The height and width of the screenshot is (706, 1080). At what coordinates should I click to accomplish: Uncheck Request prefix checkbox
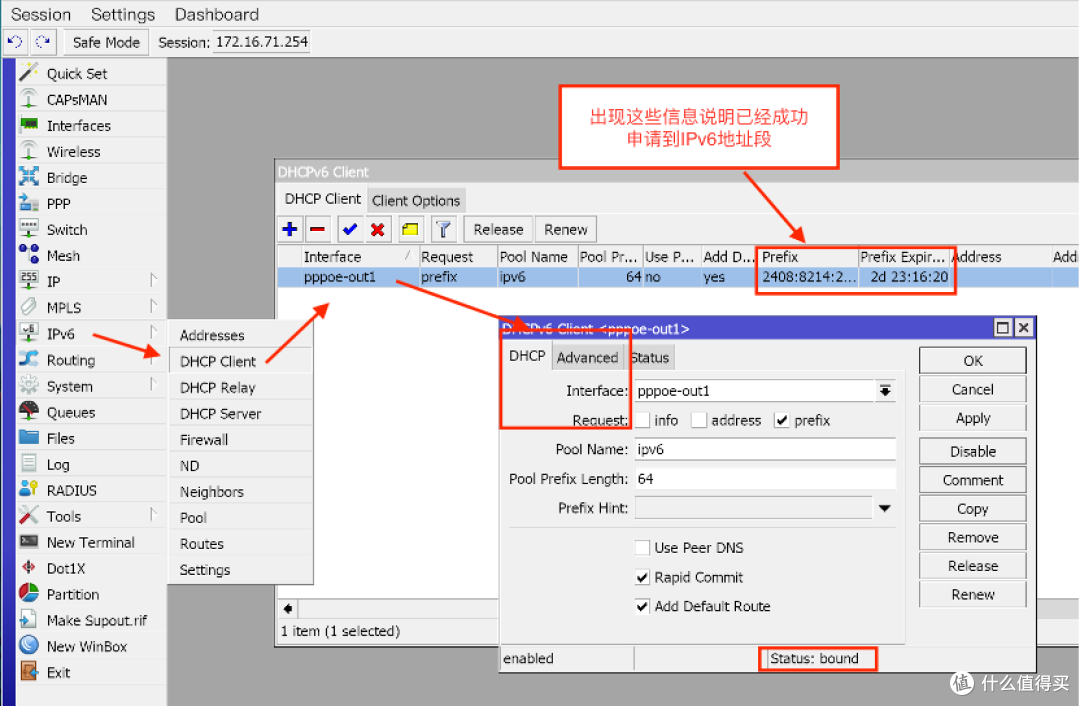781,420
